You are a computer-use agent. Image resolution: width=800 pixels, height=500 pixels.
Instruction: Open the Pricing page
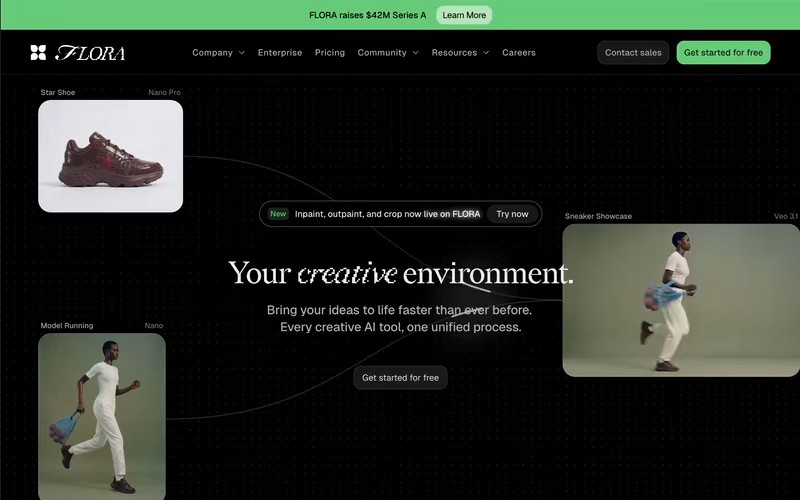pyautogui.click(x=330, y=53)
